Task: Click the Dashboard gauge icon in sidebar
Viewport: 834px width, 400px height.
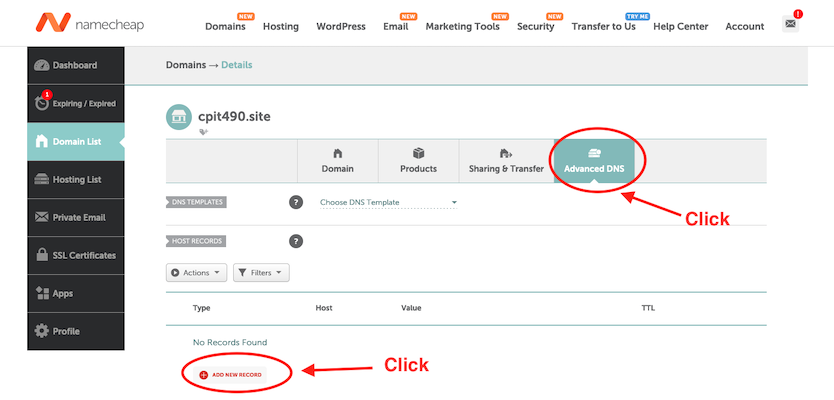Action: tap(42, 66)
